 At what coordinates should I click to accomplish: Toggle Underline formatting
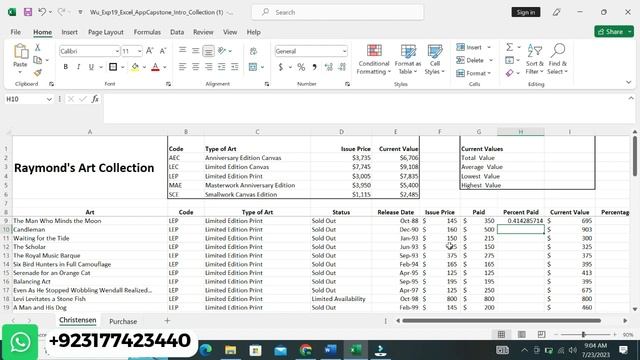click(x=91, y=67)
